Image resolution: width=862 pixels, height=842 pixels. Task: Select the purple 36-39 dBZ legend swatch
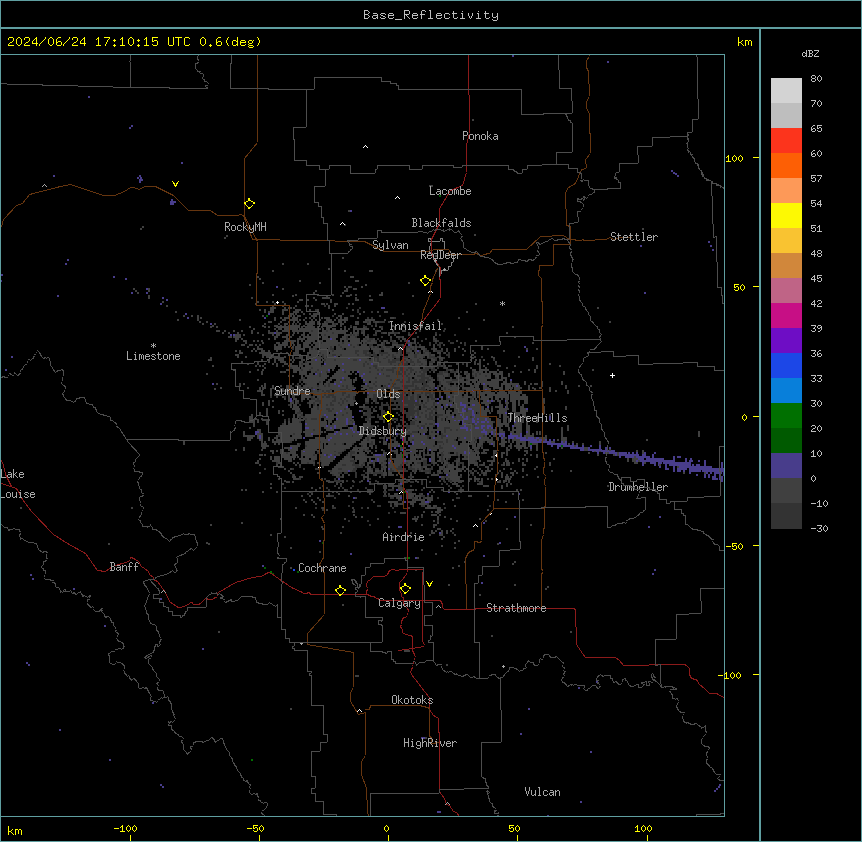[x=786, y=341]
